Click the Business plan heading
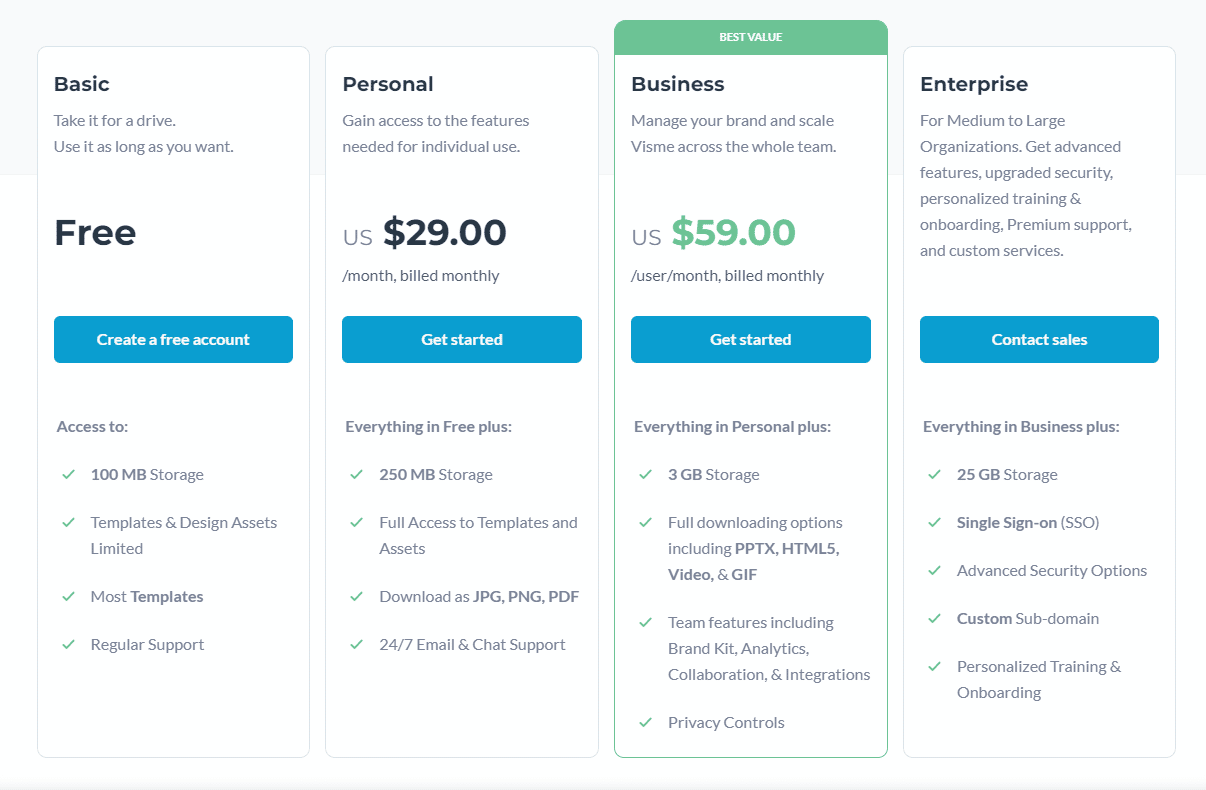 tap(677, 84)
